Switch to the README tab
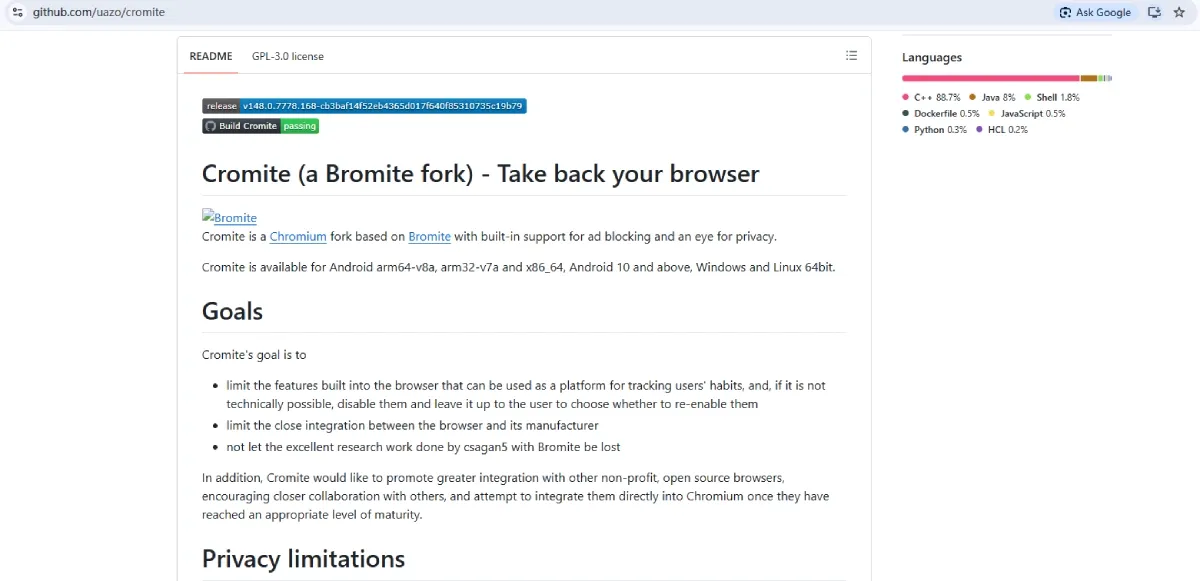The width and height of the screenshot is (1200, 581). click(x=211, y=56)
